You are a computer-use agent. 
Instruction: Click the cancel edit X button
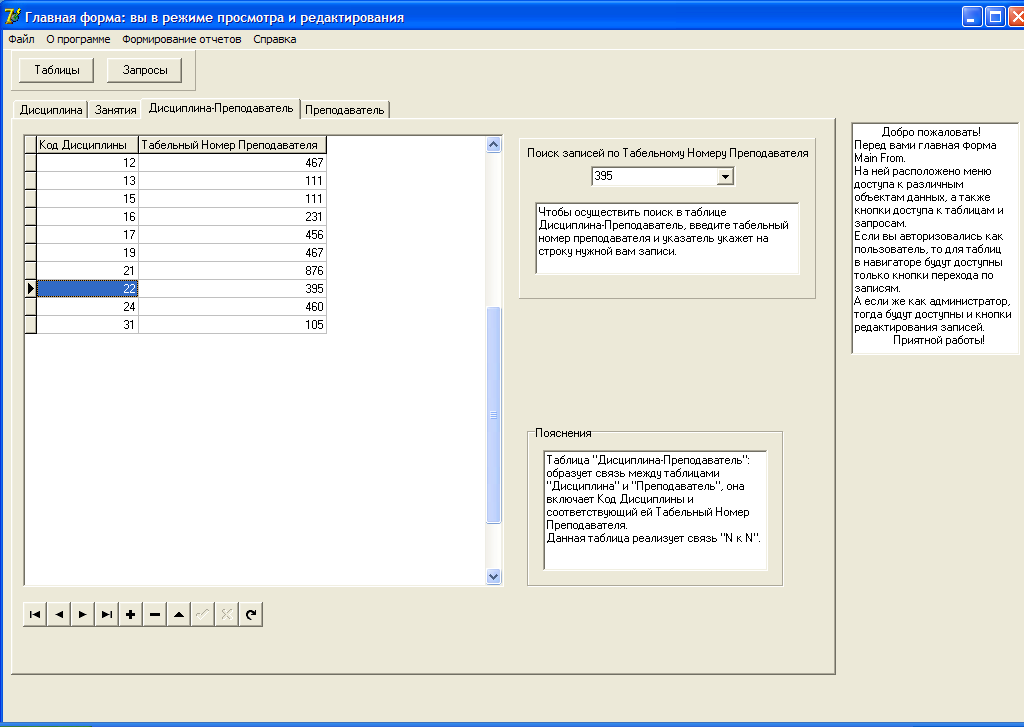click(227, 614)
